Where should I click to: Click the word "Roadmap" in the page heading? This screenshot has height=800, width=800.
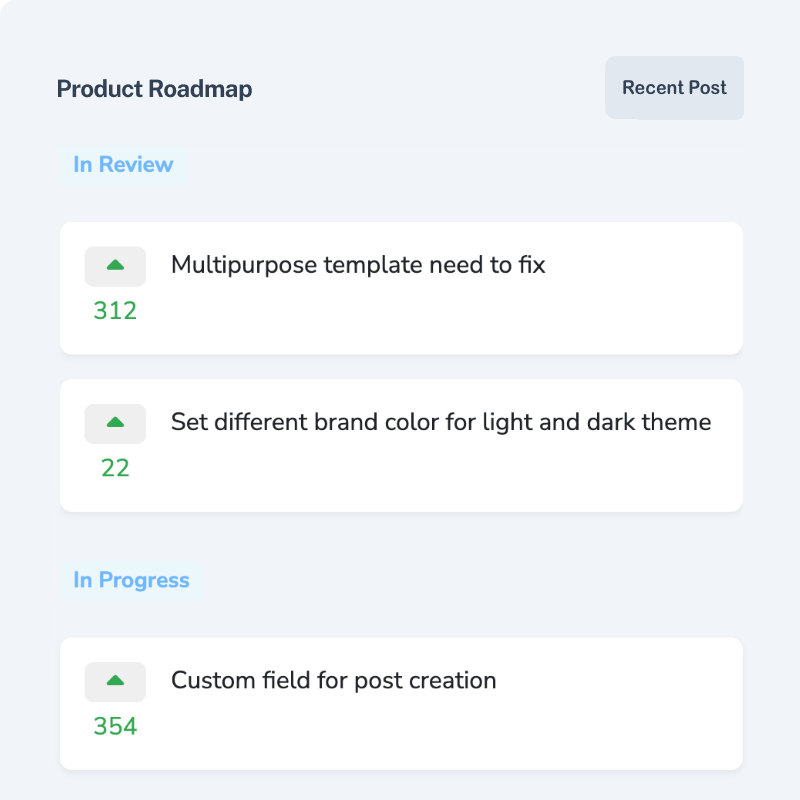[200, 89]
